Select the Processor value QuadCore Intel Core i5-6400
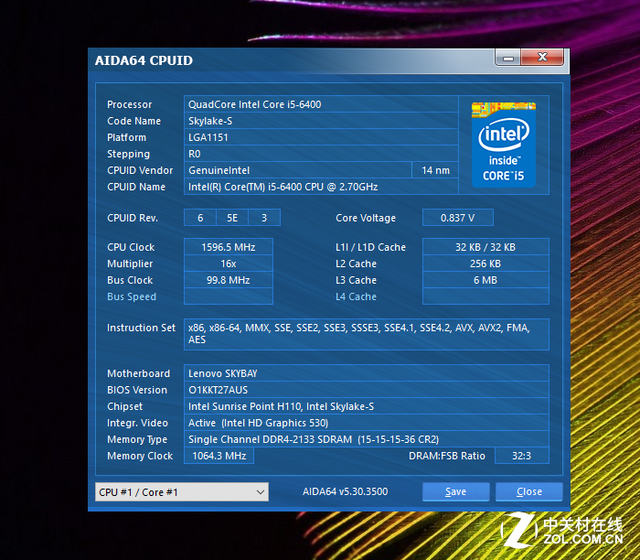Image resolution: width=640 pixels, height=560 pixels. [x=321, y=104]
